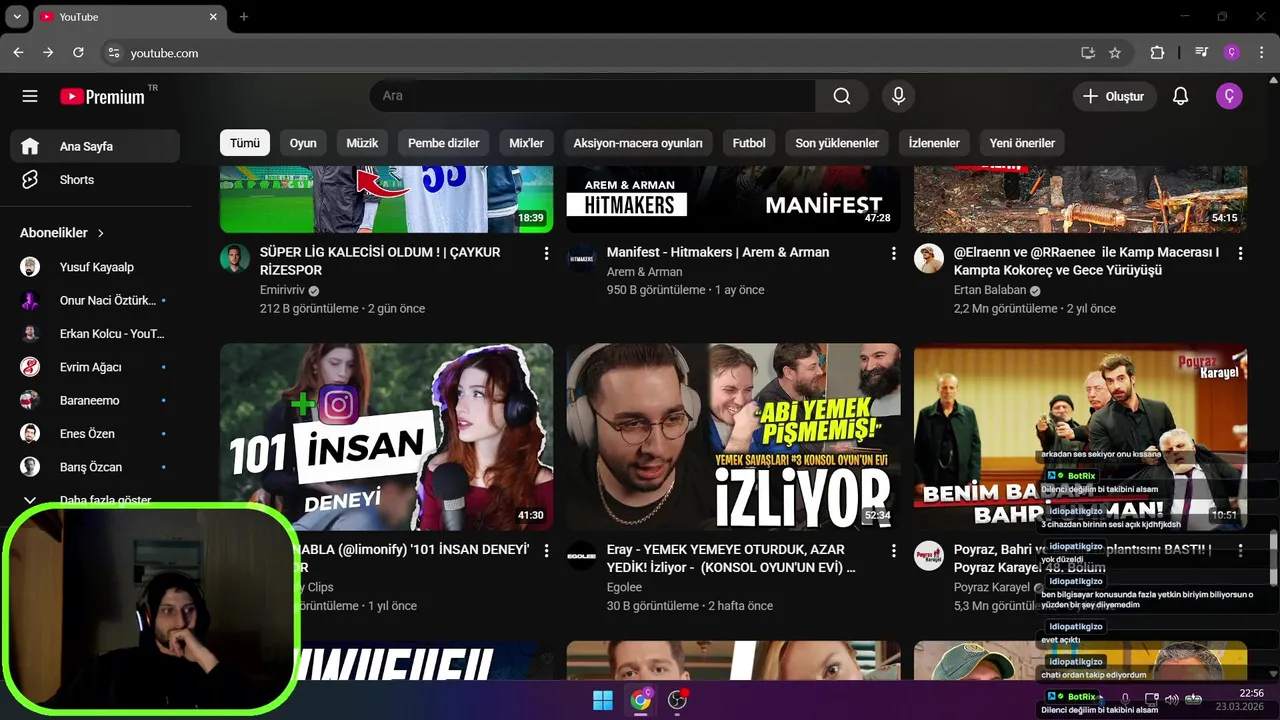Select Son yüklenenler filter chip

tap(837, 143)
